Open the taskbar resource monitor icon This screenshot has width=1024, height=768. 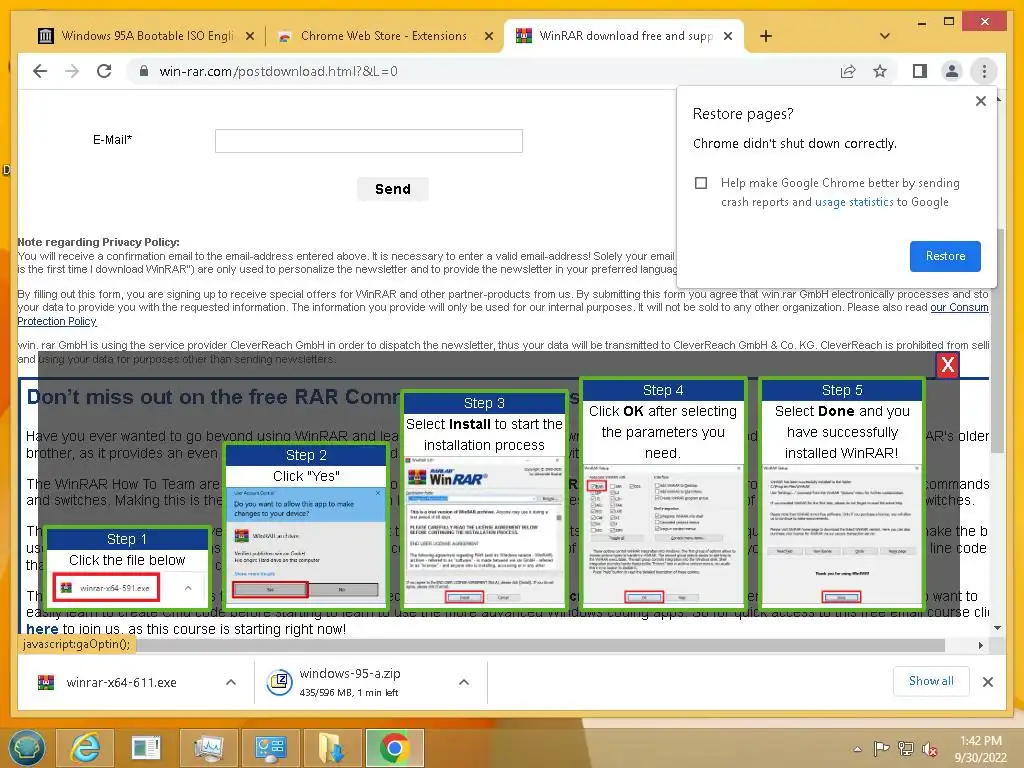[208, 748]
